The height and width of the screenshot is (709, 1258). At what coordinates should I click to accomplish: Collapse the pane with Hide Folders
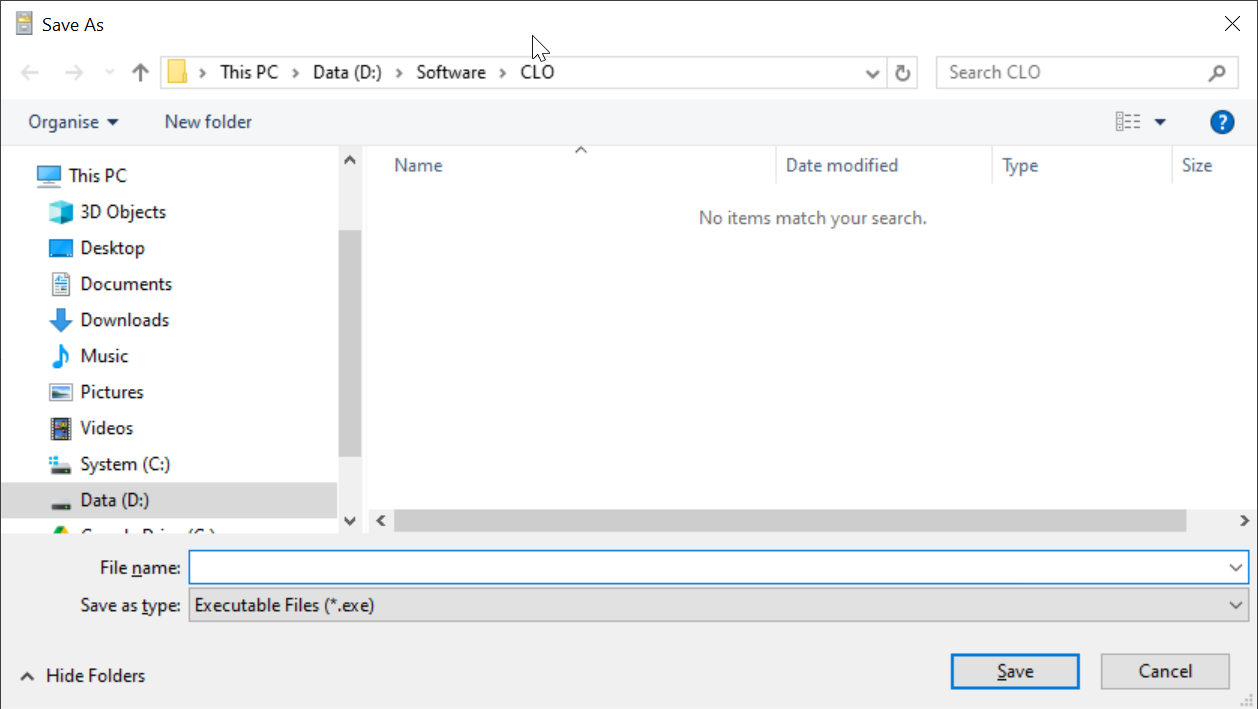(83, 676)
